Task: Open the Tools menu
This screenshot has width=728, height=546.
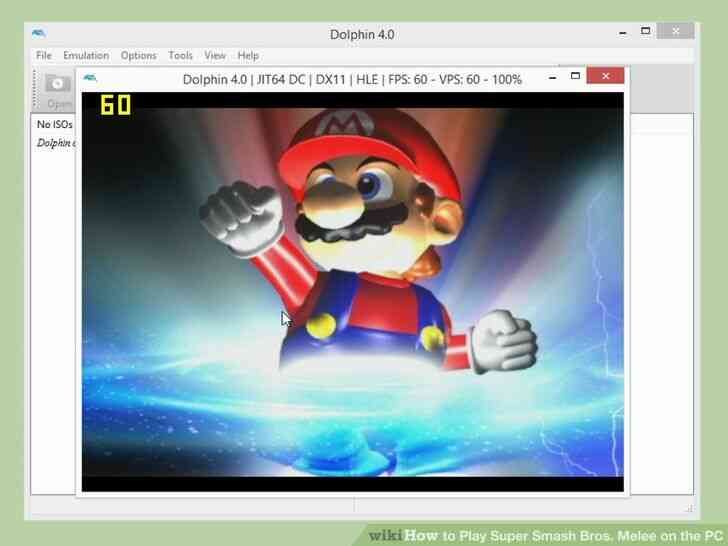Action: tap(180, 56)
